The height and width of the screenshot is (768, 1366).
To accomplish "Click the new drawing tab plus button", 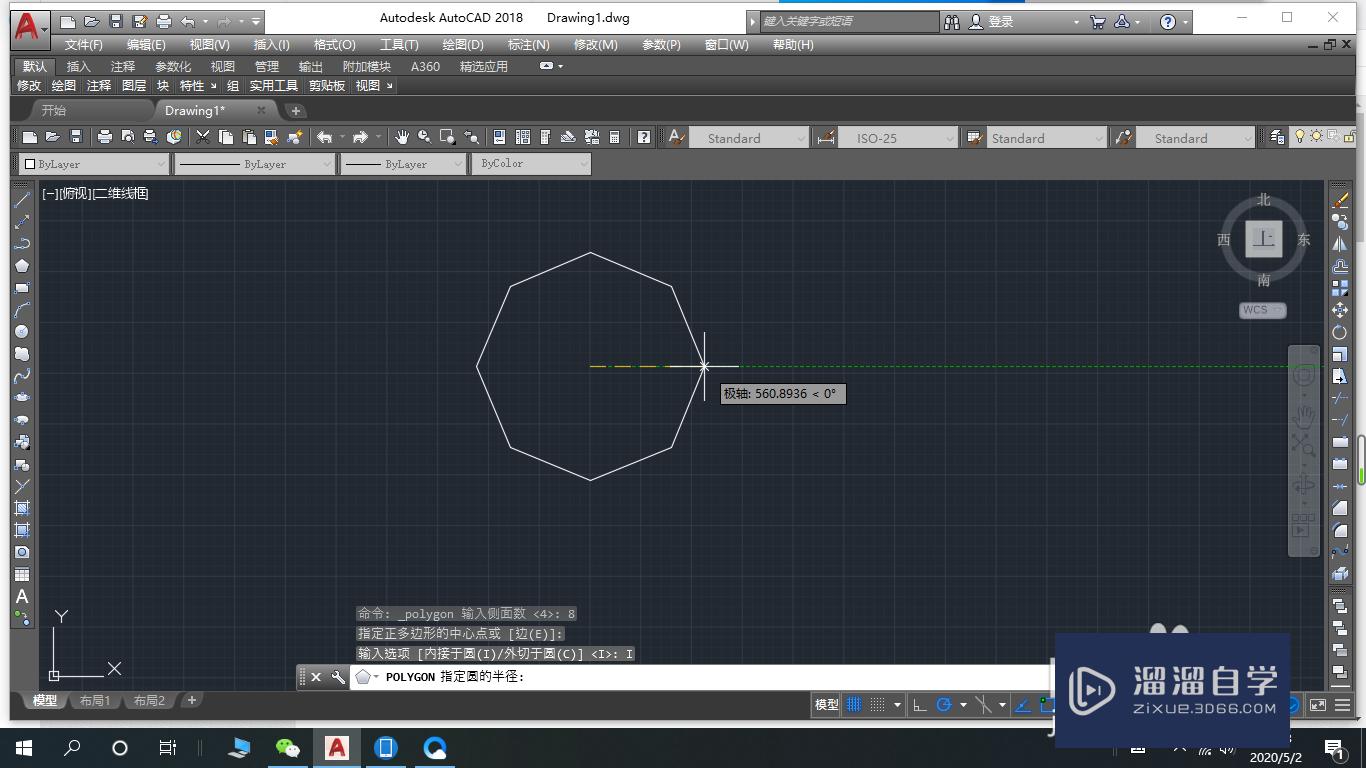I will click(295, 111).
